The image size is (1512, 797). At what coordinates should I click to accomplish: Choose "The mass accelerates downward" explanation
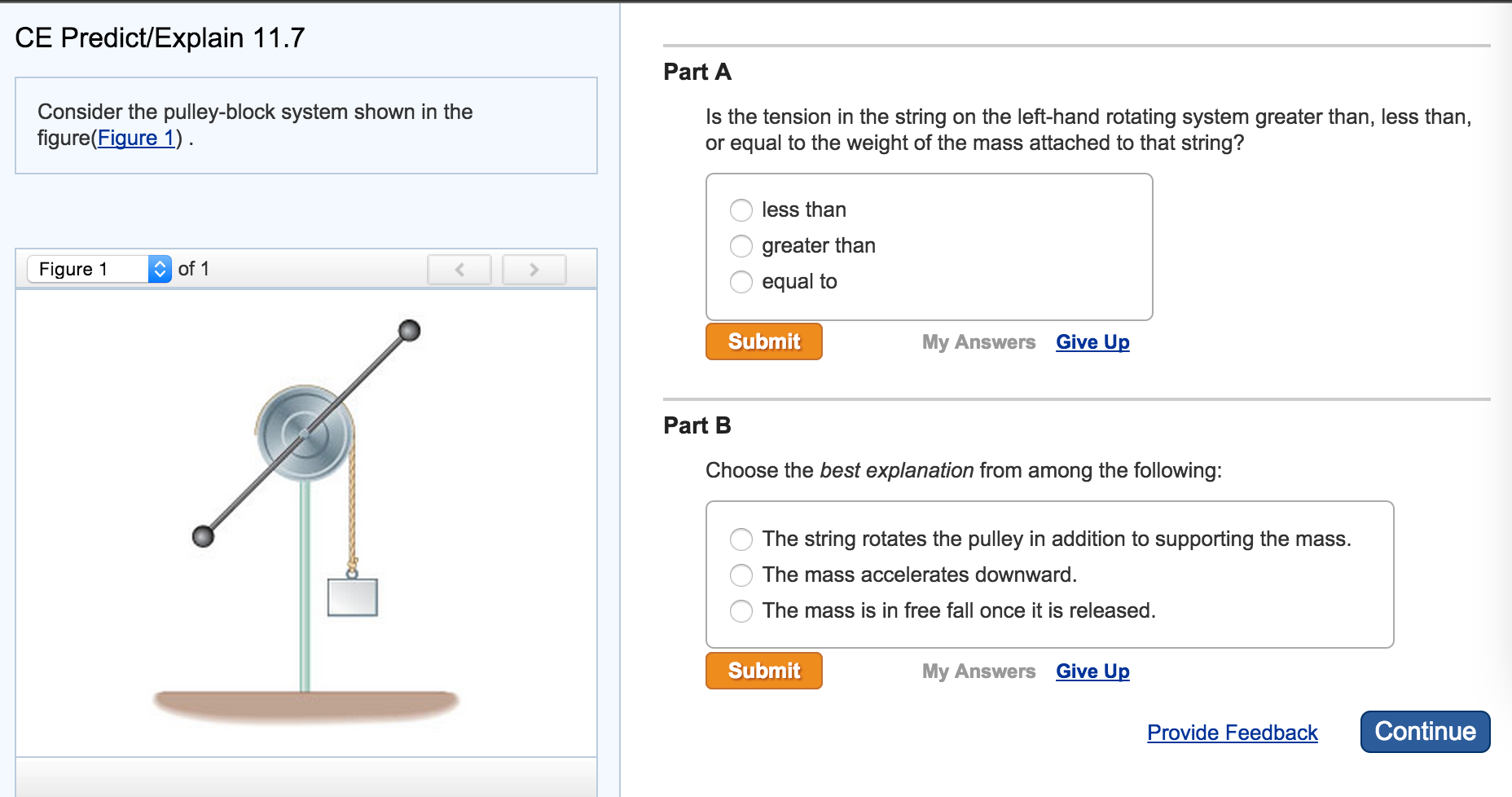pos(741,575)
